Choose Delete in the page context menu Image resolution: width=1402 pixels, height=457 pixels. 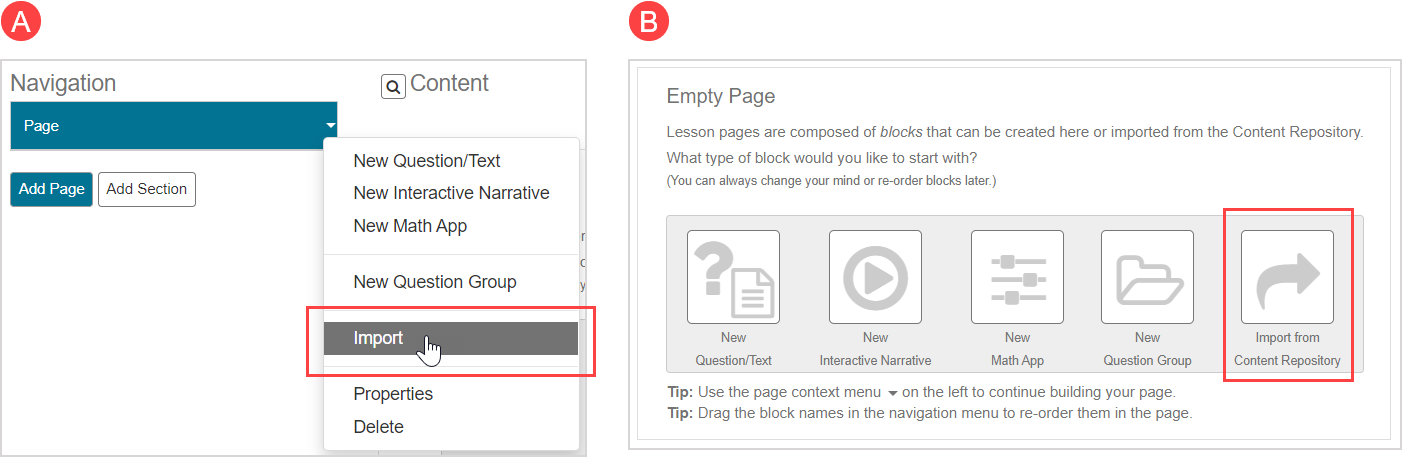coord(378,427)
